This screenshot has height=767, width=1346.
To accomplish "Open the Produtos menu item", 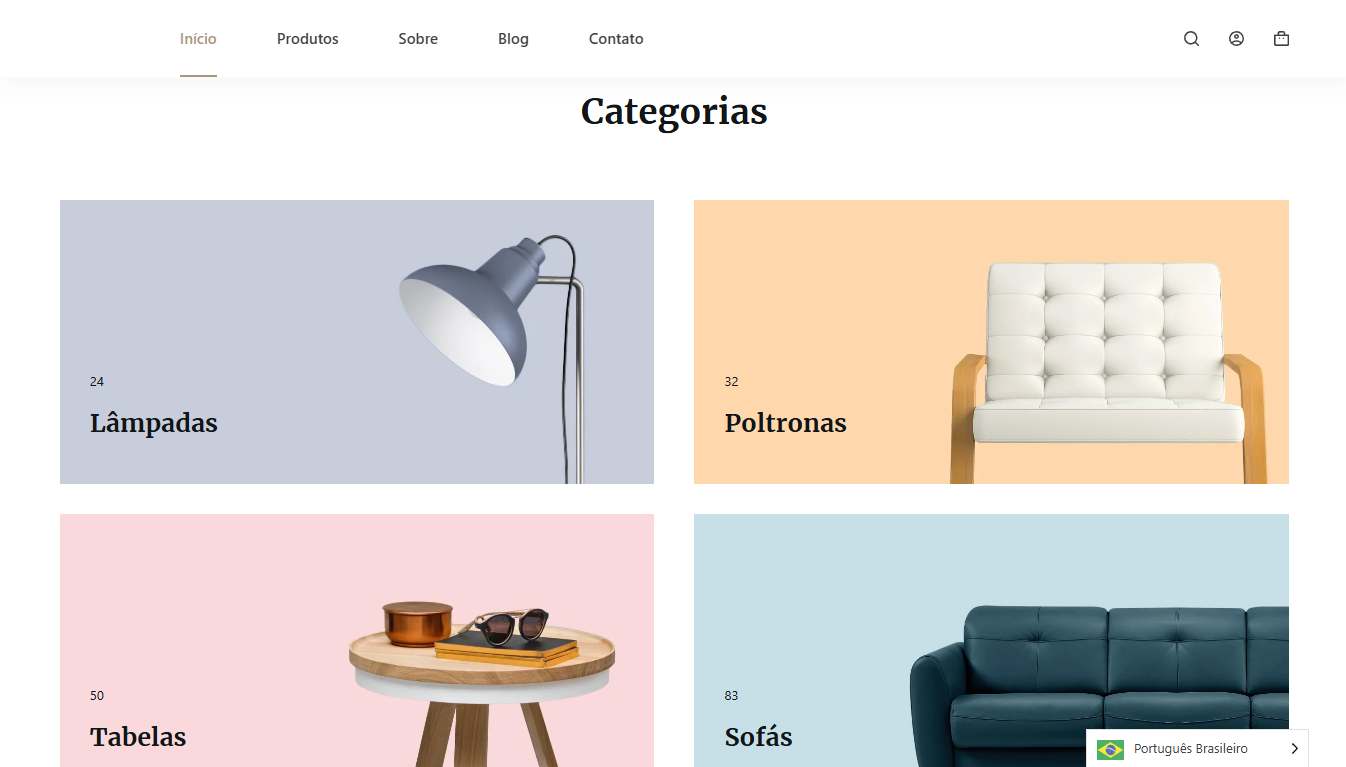I will [308, 39].
